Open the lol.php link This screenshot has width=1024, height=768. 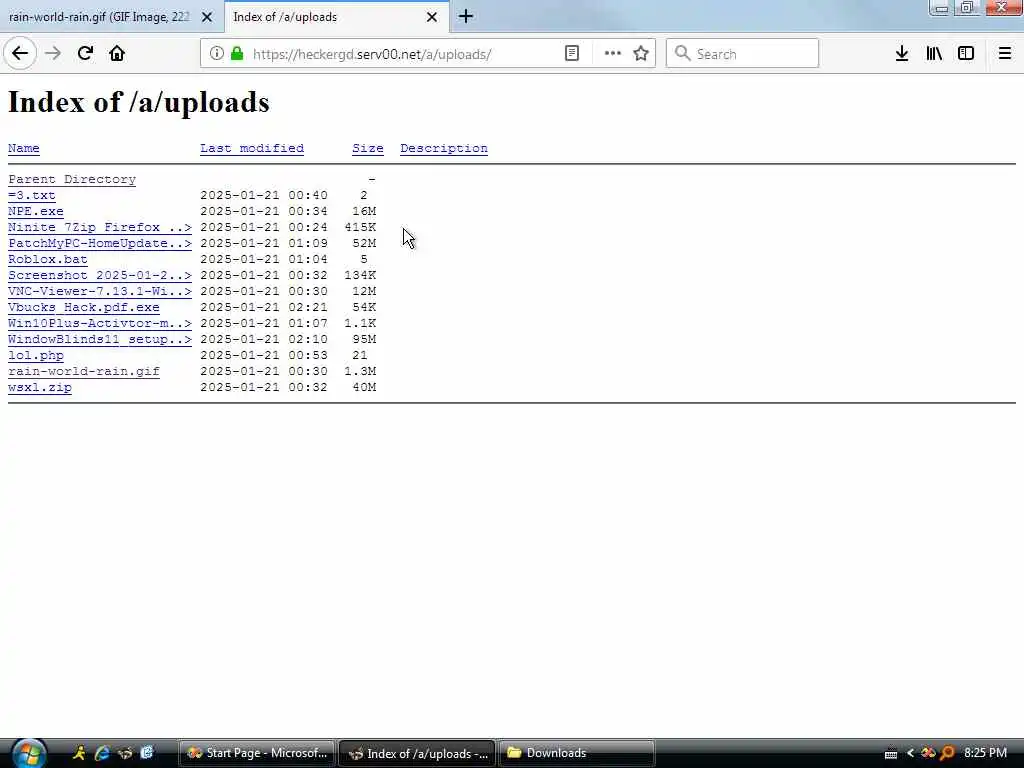(36, 355)
